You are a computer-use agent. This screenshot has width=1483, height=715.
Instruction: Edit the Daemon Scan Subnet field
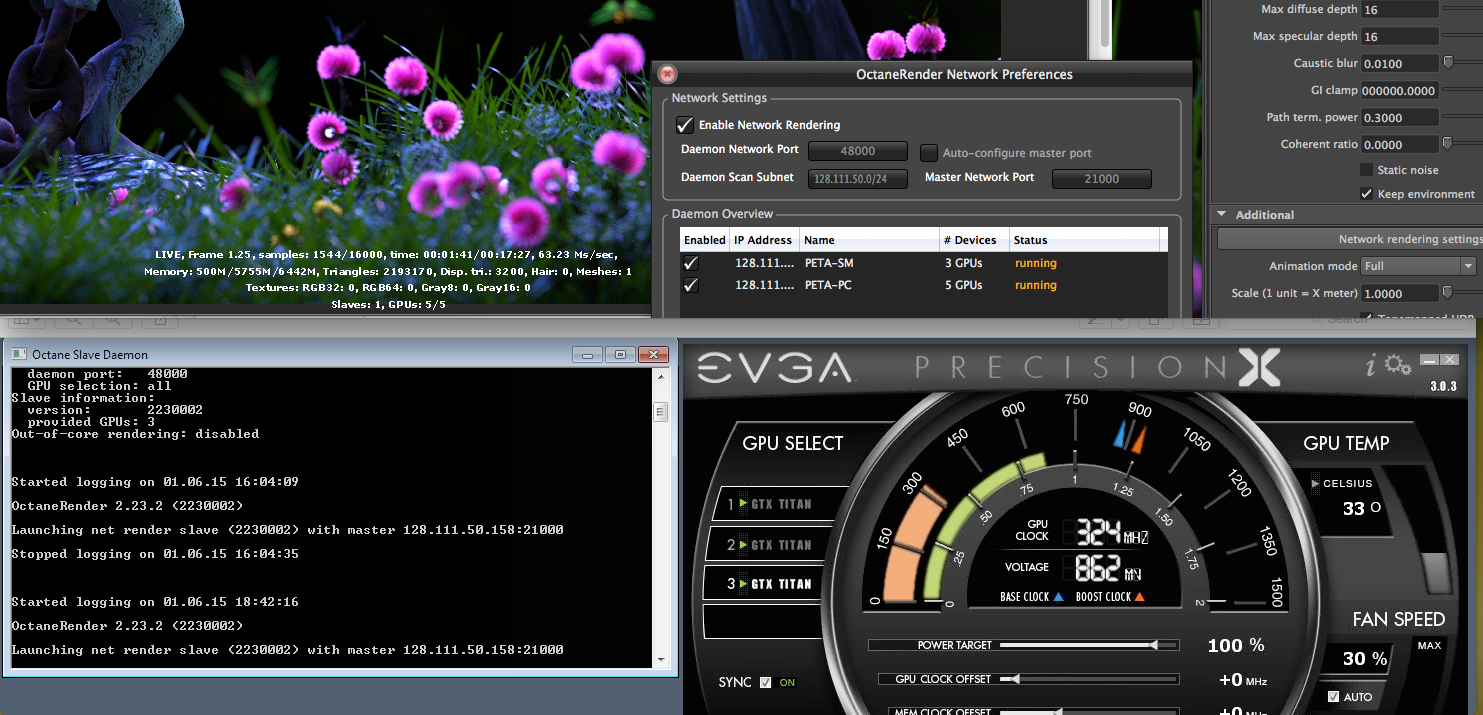pyautogui.click(x=858, y=178)
